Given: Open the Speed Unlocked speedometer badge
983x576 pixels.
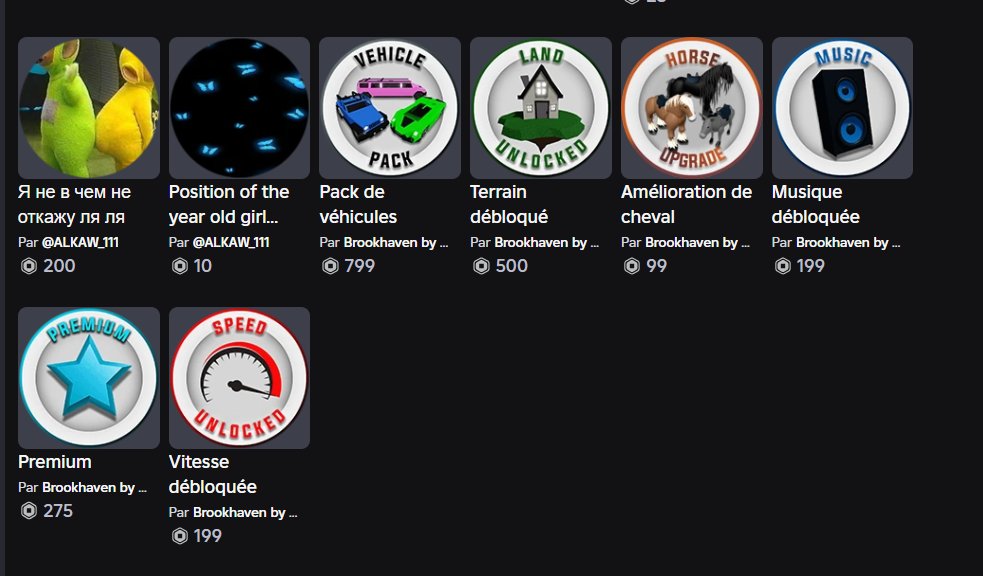Looking at the screenshot, I should click(x=239, y=378).
